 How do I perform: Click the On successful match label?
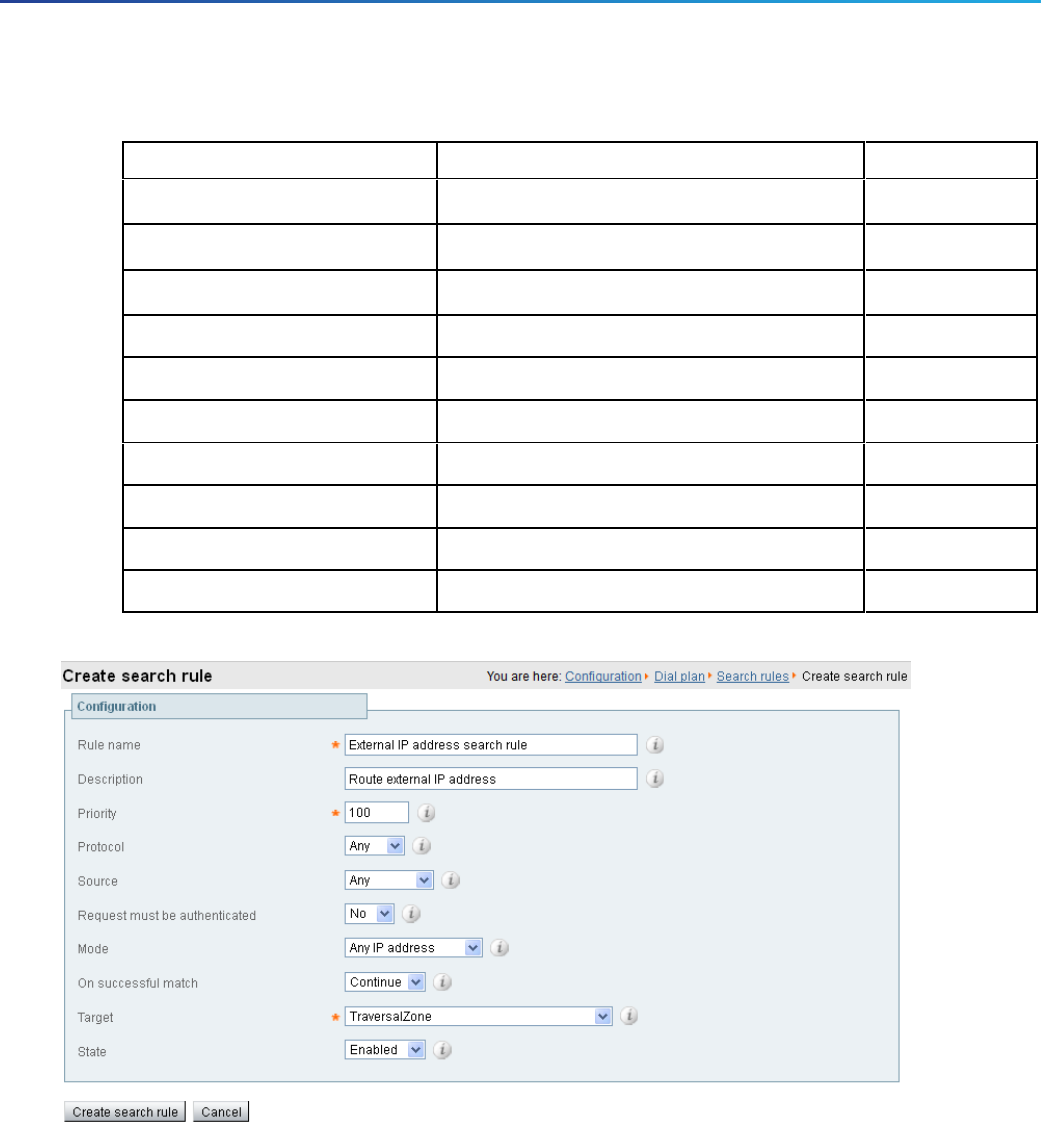[x=137, y=983]
